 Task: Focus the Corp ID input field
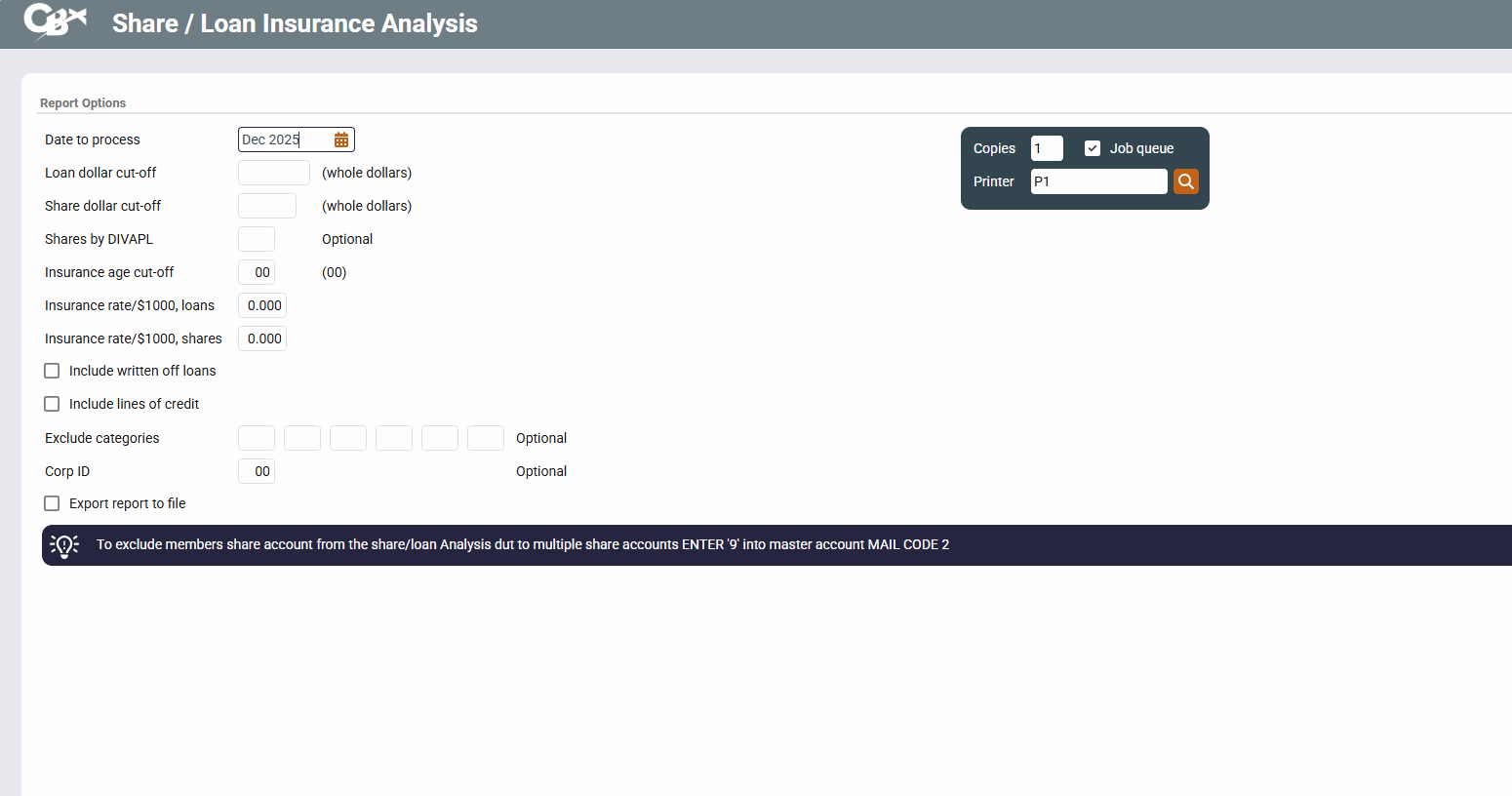pos(257,471)
